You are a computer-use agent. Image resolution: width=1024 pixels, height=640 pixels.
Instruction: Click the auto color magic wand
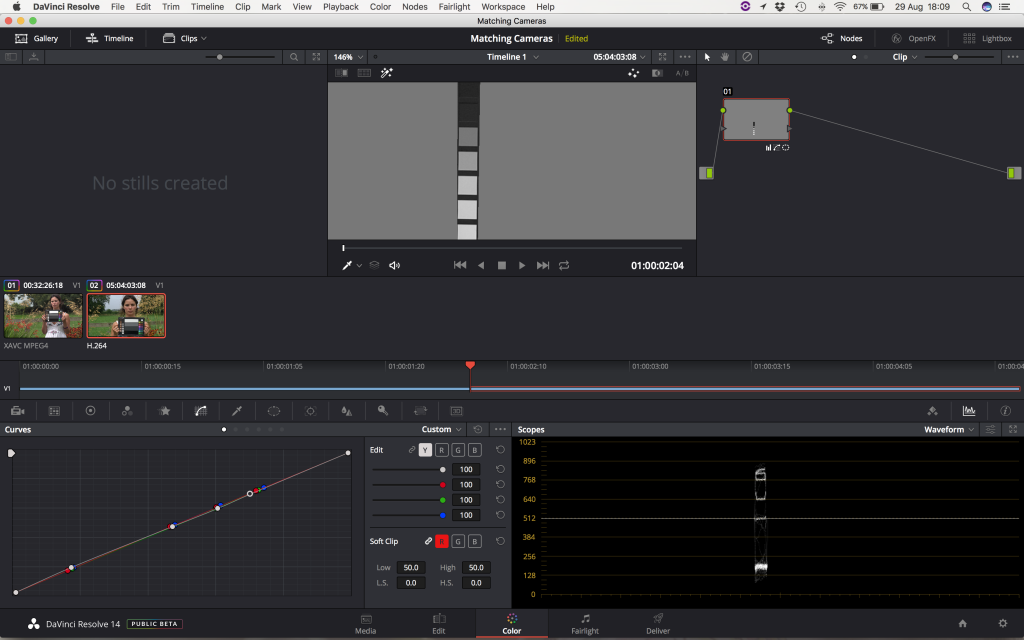pyautogui.click(x=387, y=73)
